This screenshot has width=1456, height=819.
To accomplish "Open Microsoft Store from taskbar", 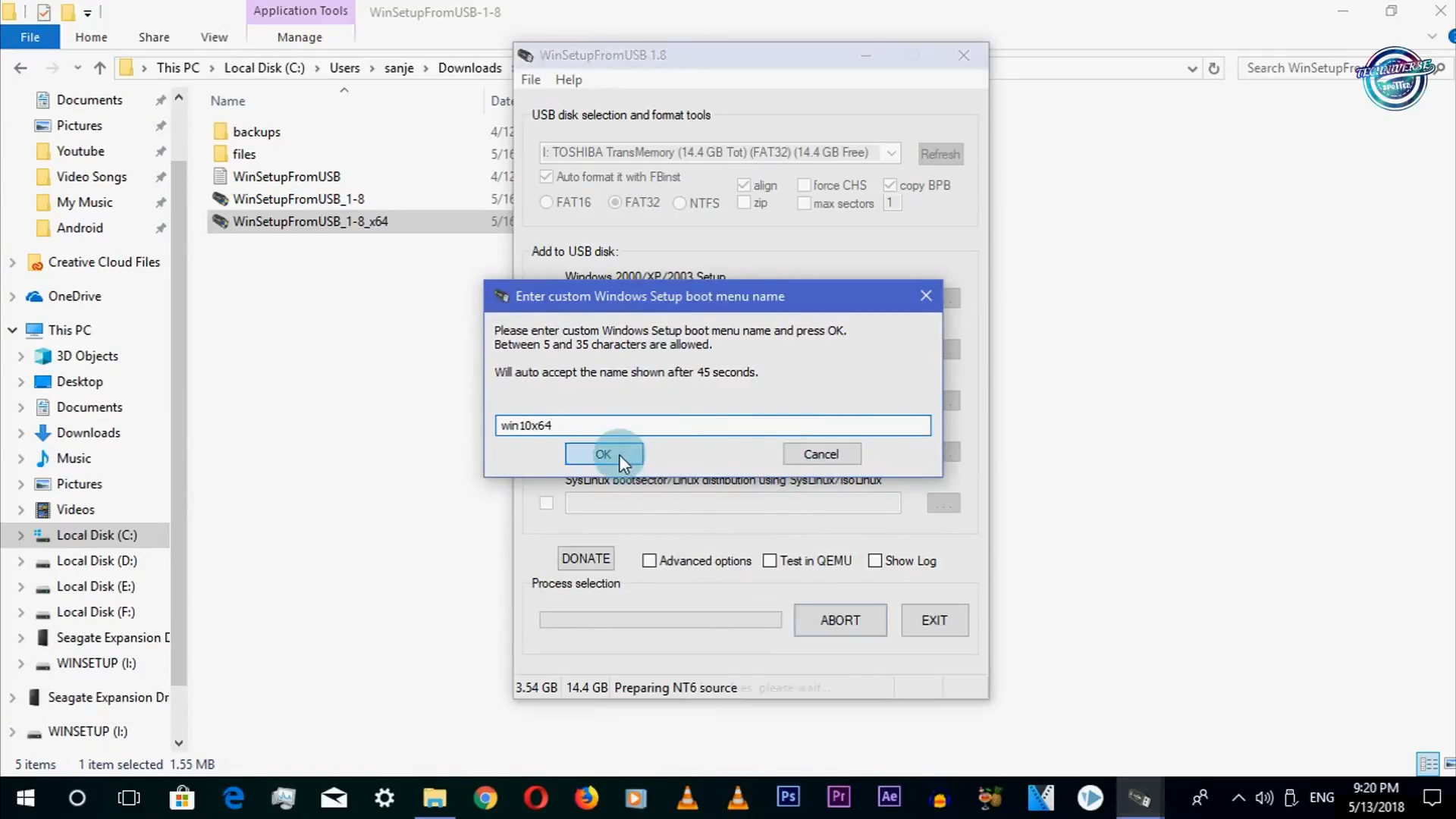I will pyautogui.click(x=182, y=798).
